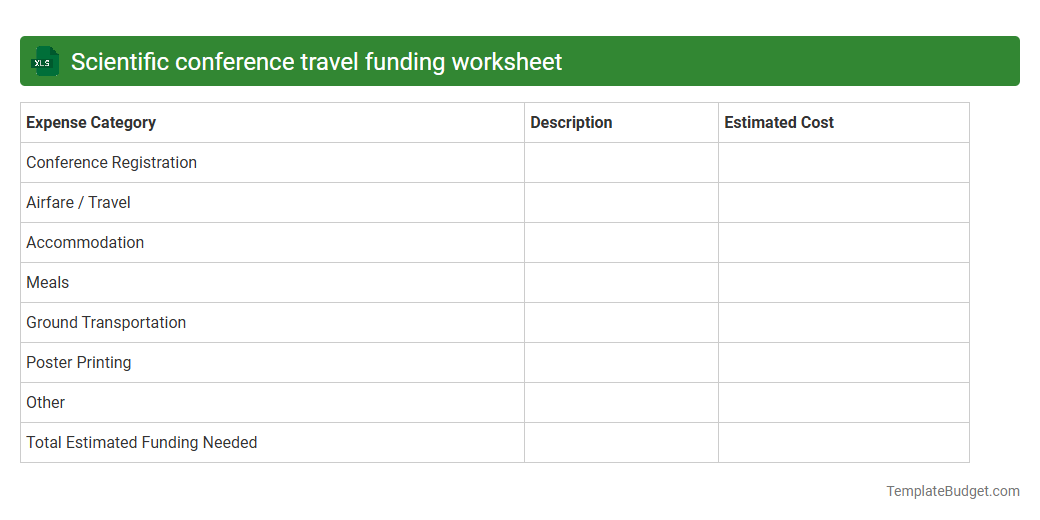The image size is (1040, 520).
Task: Select the Conference Registration row label
Action: click(x=111, y=162)
